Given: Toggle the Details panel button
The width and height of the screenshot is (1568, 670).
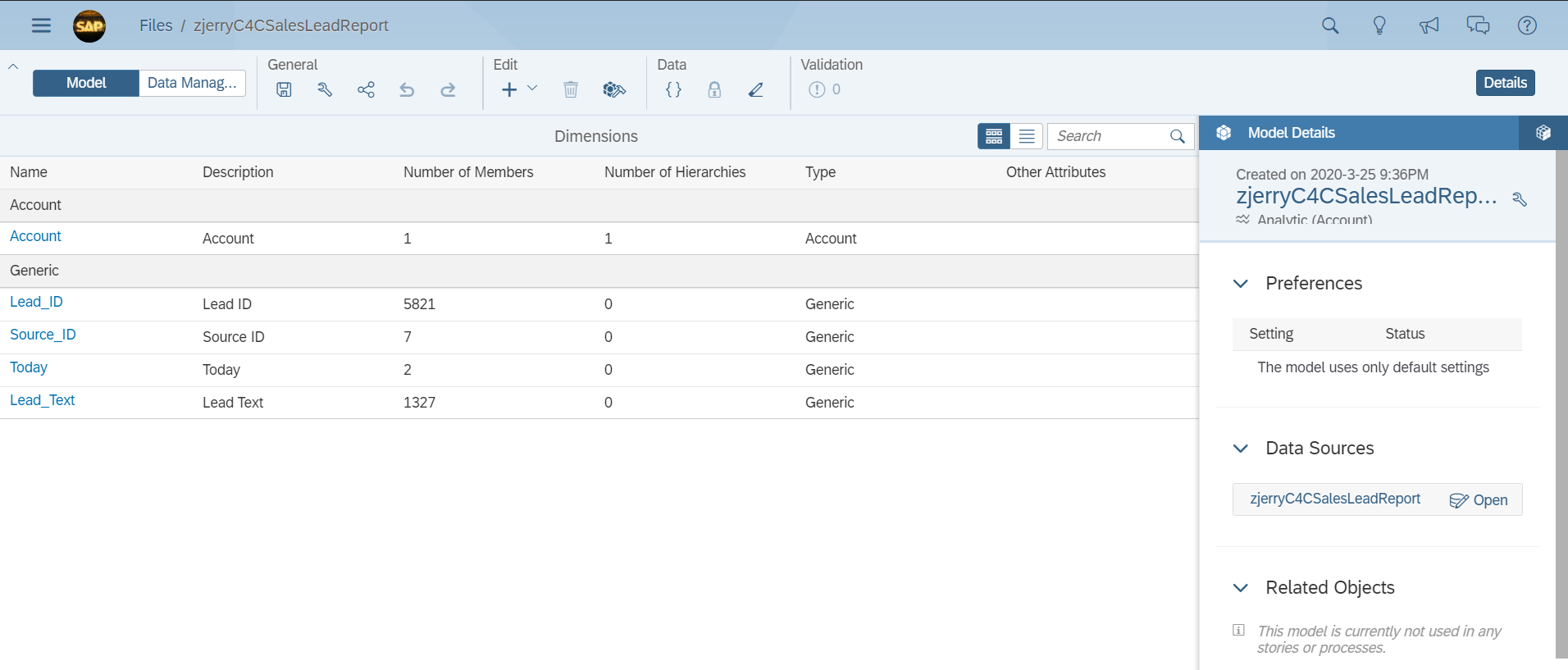Looking at the screenshot, I should (x=1505, y=83).
